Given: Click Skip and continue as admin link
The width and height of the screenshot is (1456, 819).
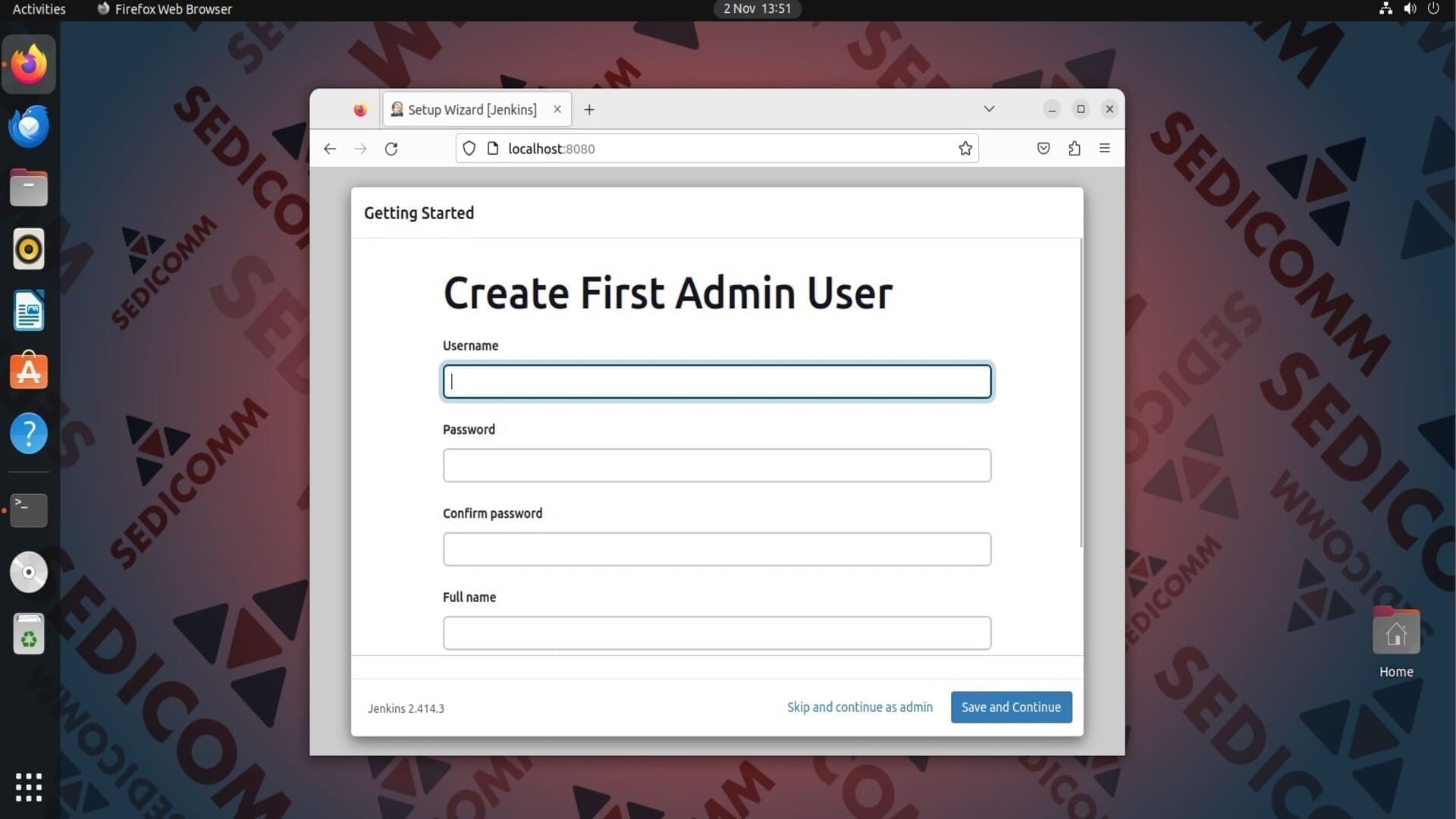Looking at the screenshot, I should (x=860, y=707).
